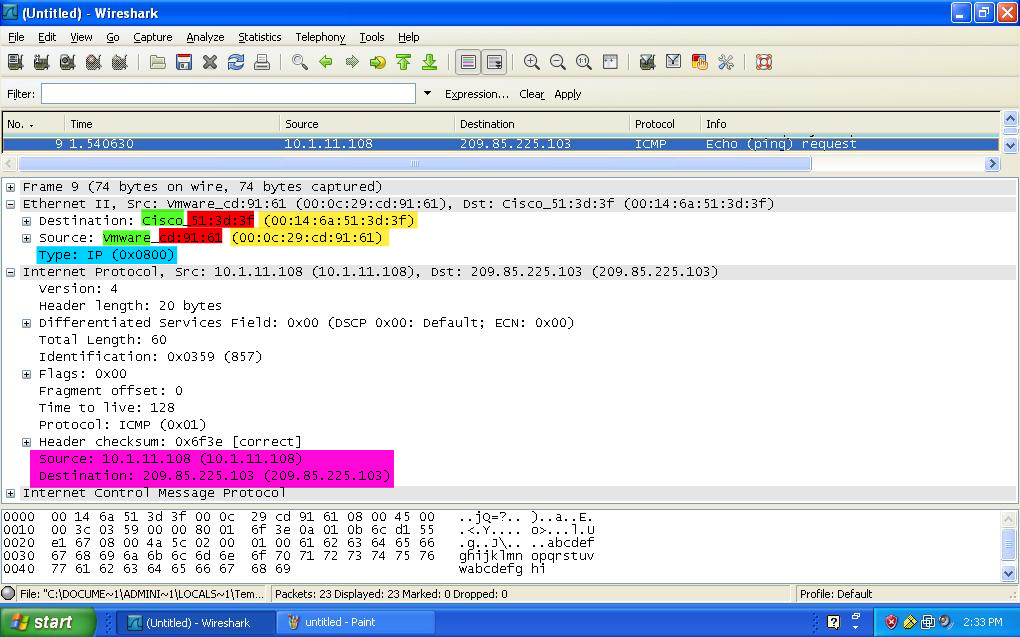Click the packet list horizontal scrollbar
Screen dimensions: 1020x637
[x=414, y=163]
